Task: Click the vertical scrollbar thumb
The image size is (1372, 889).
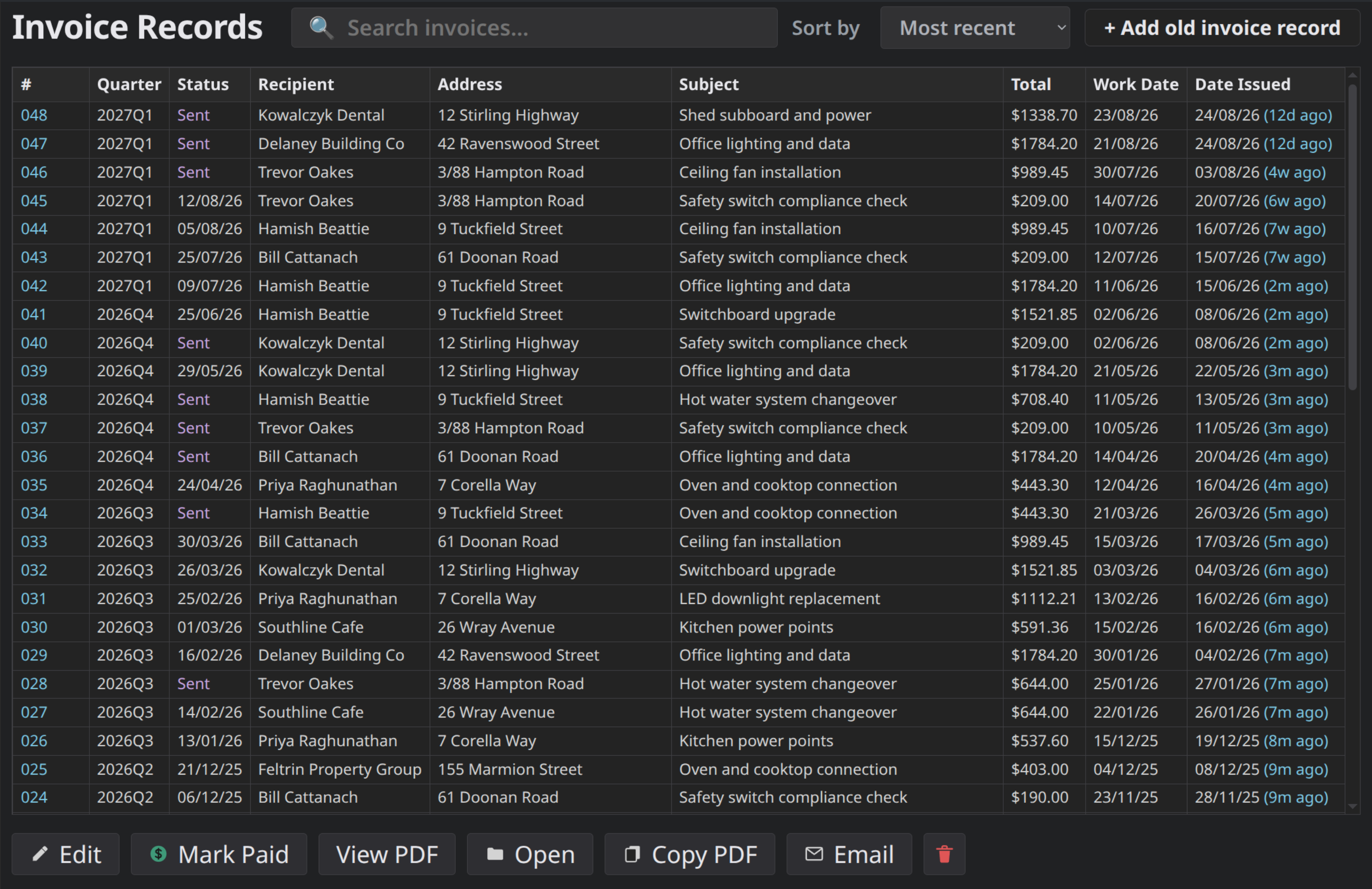Action: (x=1352, y=237)
